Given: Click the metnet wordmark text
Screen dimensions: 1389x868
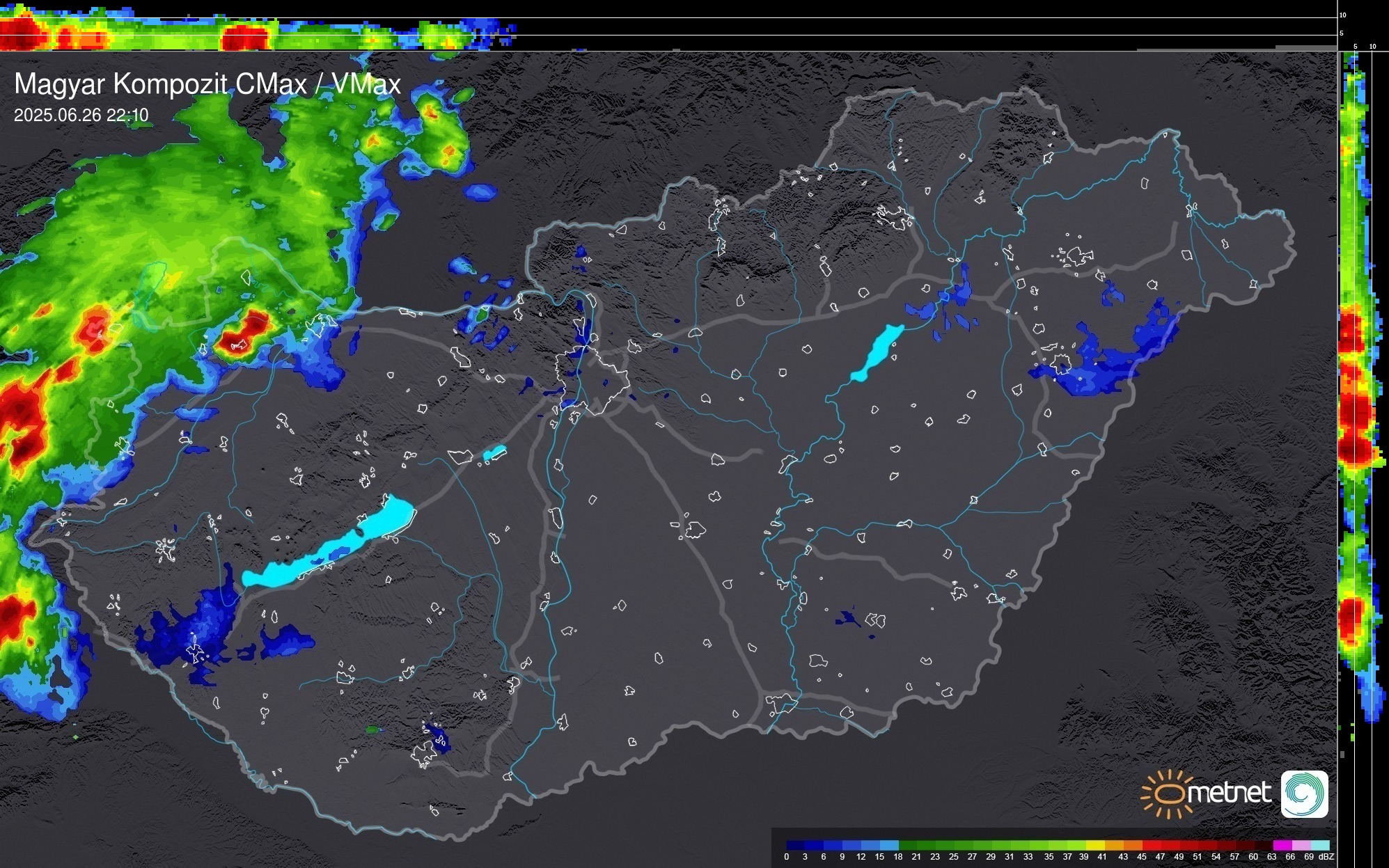Looking at the screenshot, I should 1229,793.
